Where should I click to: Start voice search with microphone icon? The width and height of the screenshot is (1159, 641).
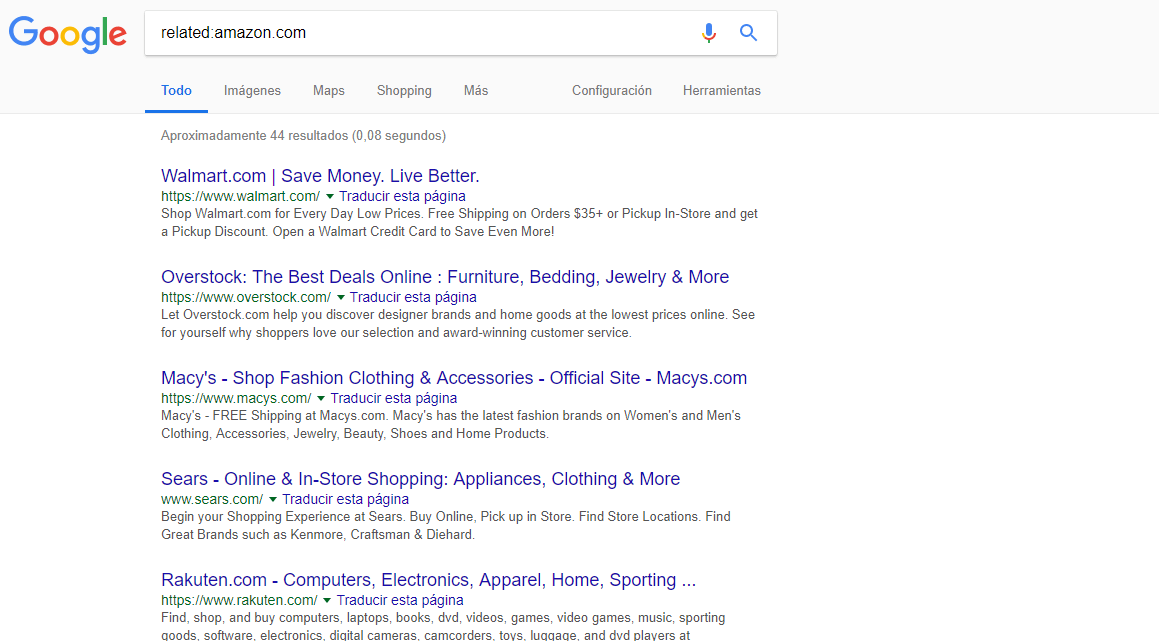pos(709,33)
